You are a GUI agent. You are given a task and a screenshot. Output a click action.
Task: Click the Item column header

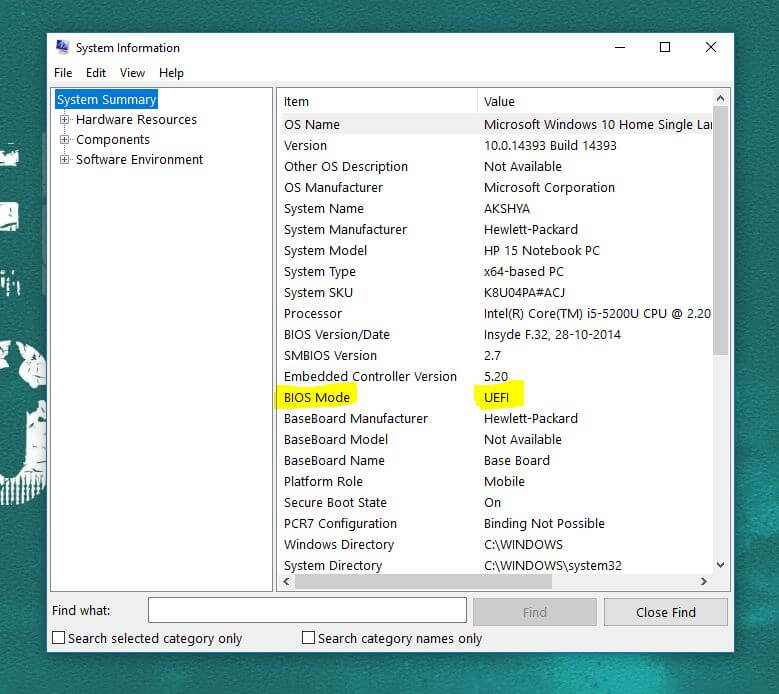point(378,101)
